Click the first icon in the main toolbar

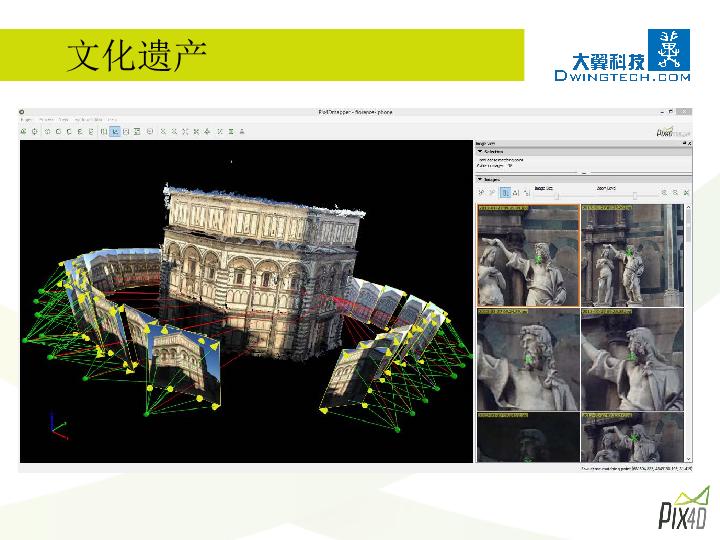tap(24, 131)
